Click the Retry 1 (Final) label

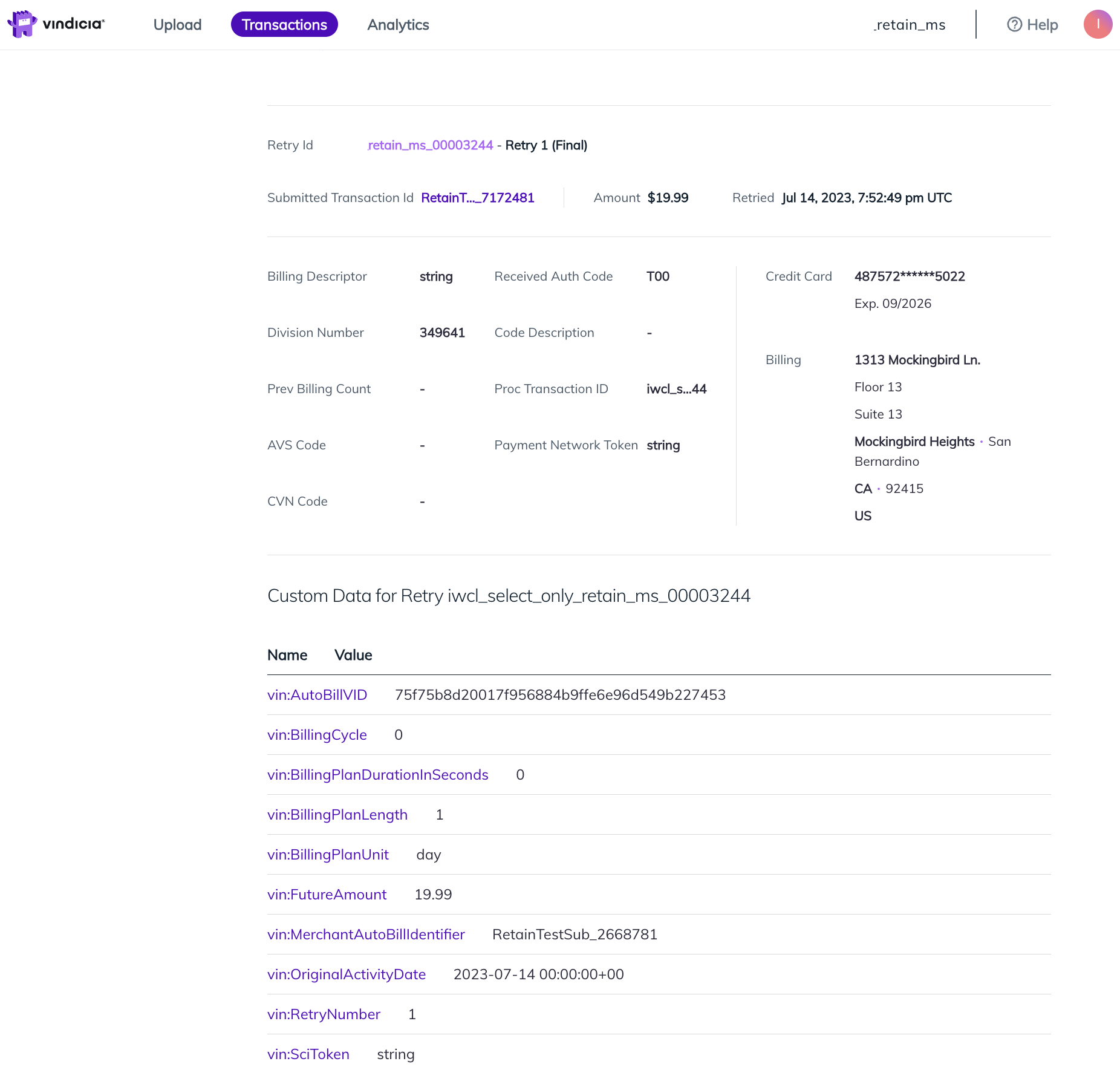pyautogui.click(x=546, y=145)
